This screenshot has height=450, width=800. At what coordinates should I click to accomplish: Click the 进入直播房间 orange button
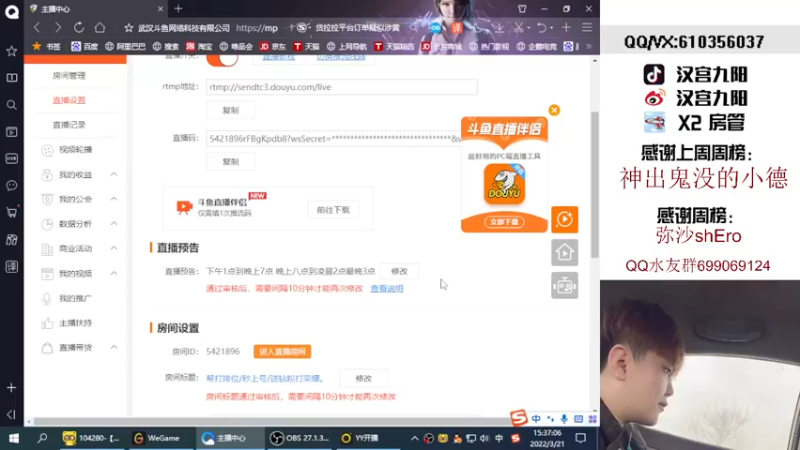coord(282,352)
